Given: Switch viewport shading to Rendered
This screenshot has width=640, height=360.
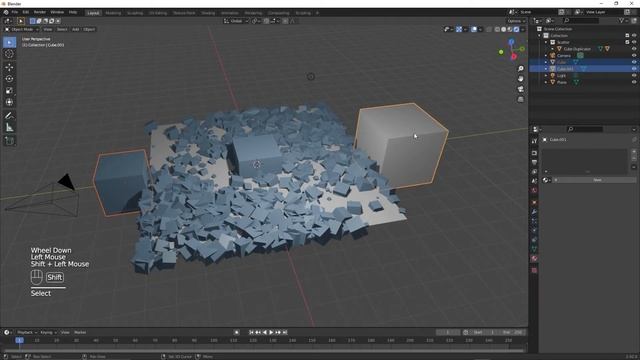Looking at the screenshot, I should pyautogui.click(x=516, y=29).
